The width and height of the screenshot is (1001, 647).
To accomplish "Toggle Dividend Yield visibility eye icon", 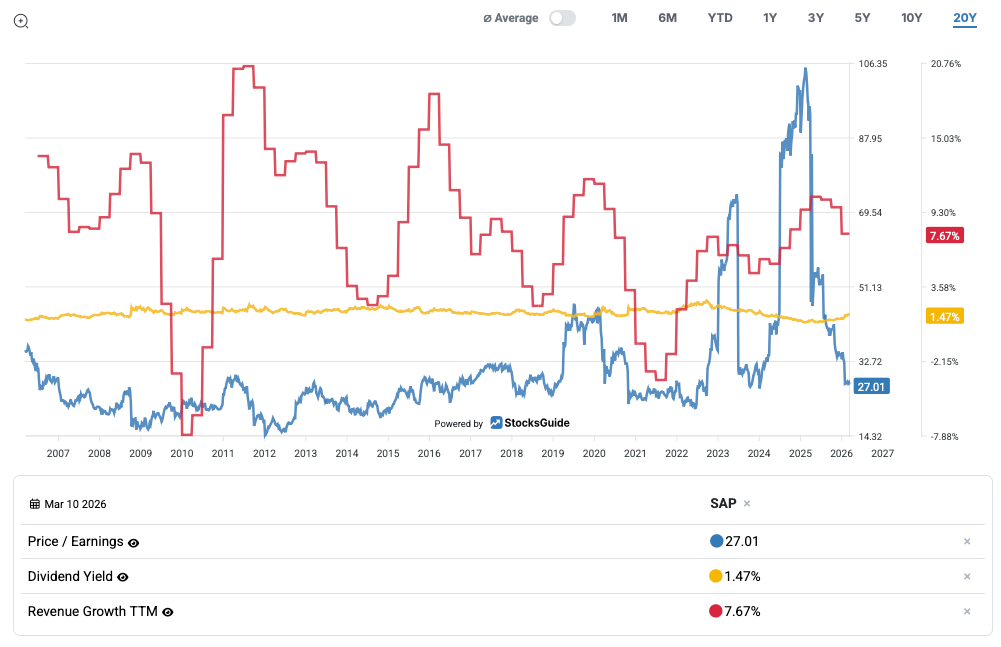I will (123, 577).
